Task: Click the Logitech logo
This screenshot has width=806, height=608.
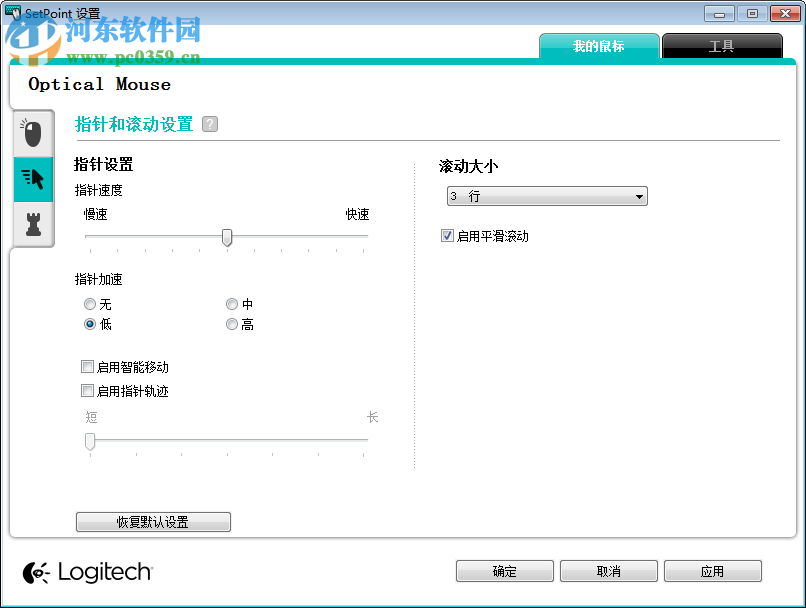Action: 86,571
